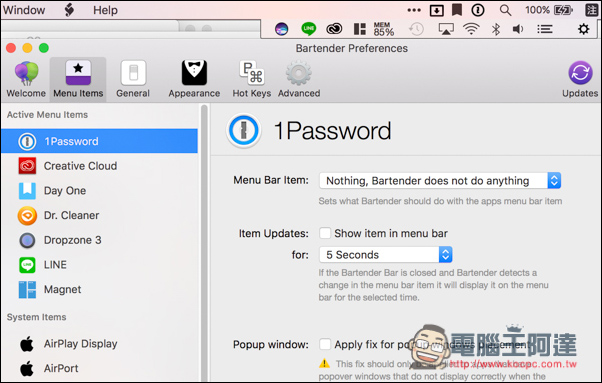Click the Notification Center list icon

click(x=544, y=29)
